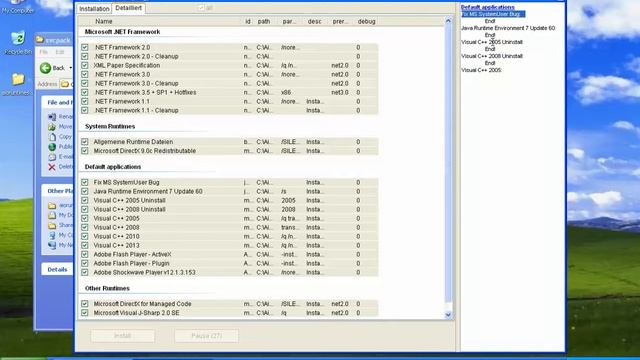640x360 pixels.
Task: Click the Delete red X icon in Explorer sidebar
Action: click(x=52, y=167)
